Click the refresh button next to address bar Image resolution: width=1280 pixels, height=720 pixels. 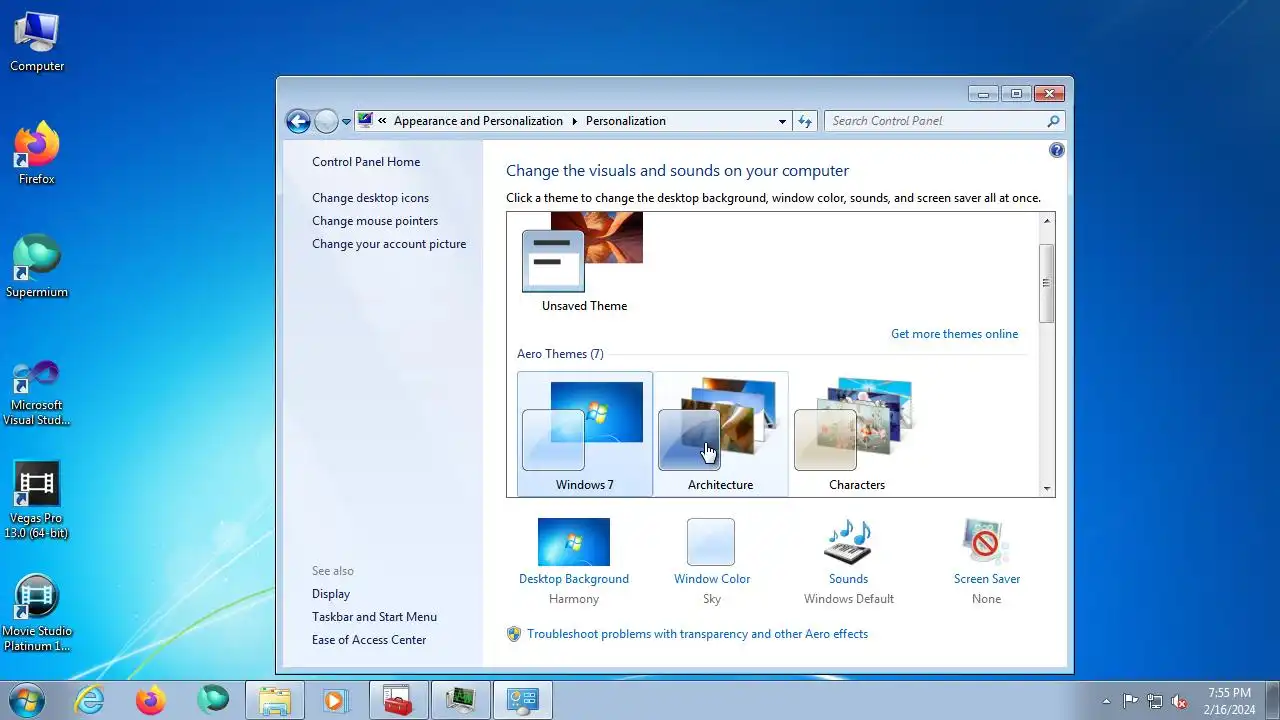[x=805, y=121]
